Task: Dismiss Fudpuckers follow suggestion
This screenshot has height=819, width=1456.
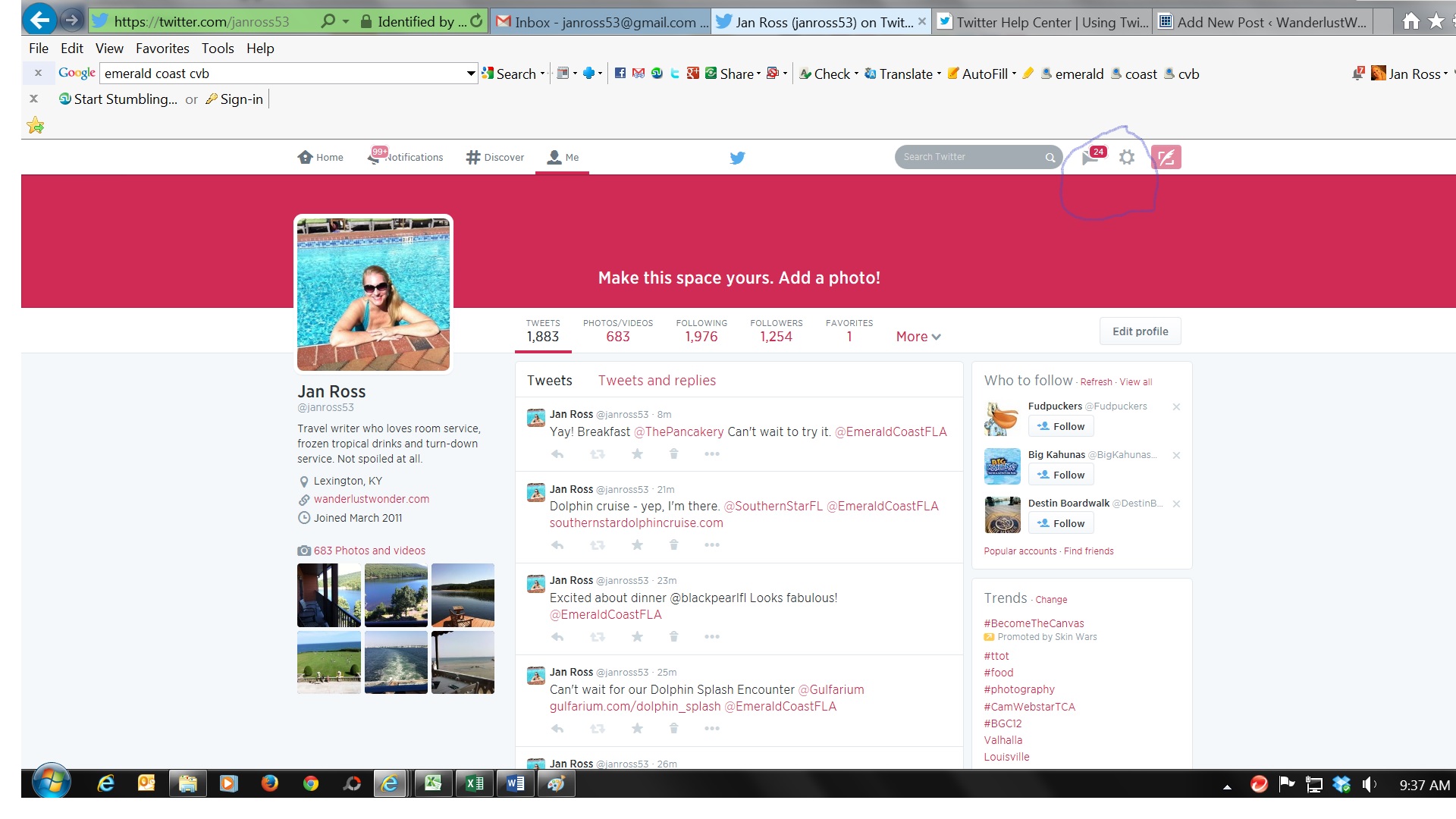Action: [1176, 406]
